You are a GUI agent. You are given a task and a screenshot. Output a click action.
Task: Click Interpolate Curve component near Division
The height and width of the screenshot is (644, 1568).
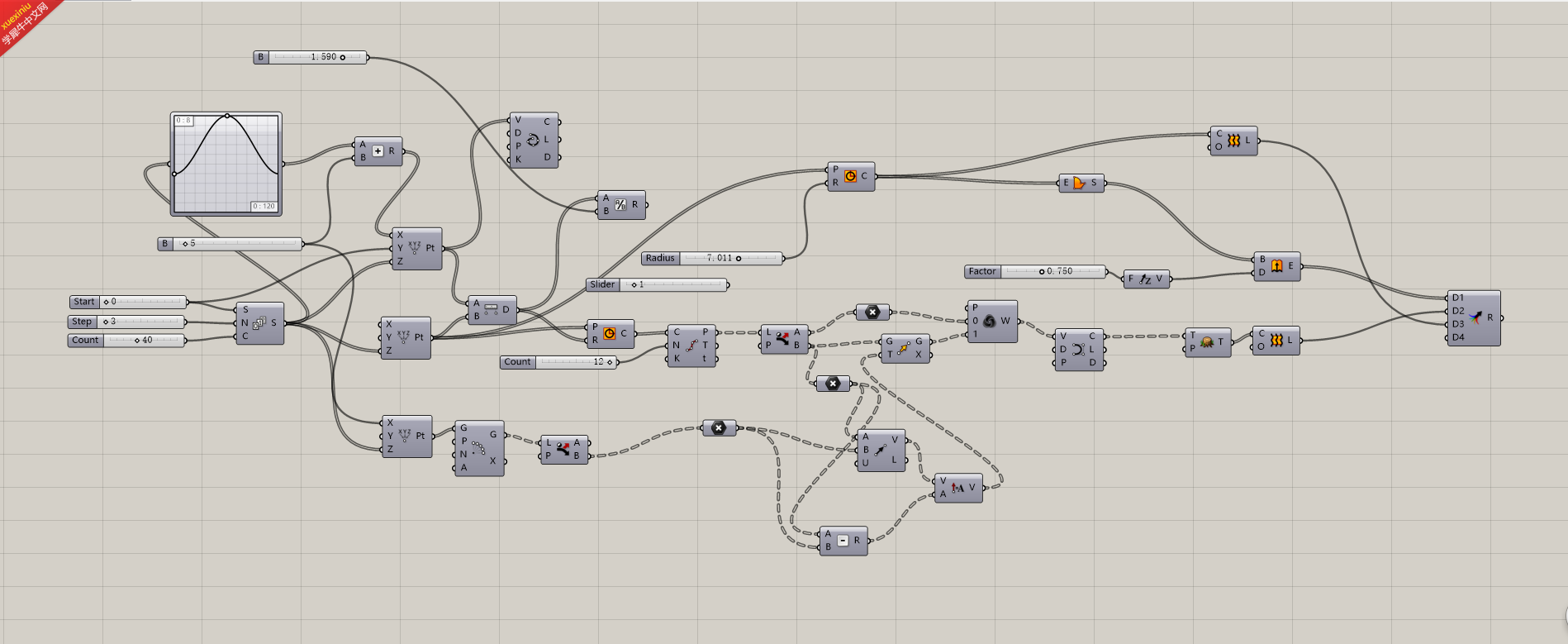click(x=533, y=141)
